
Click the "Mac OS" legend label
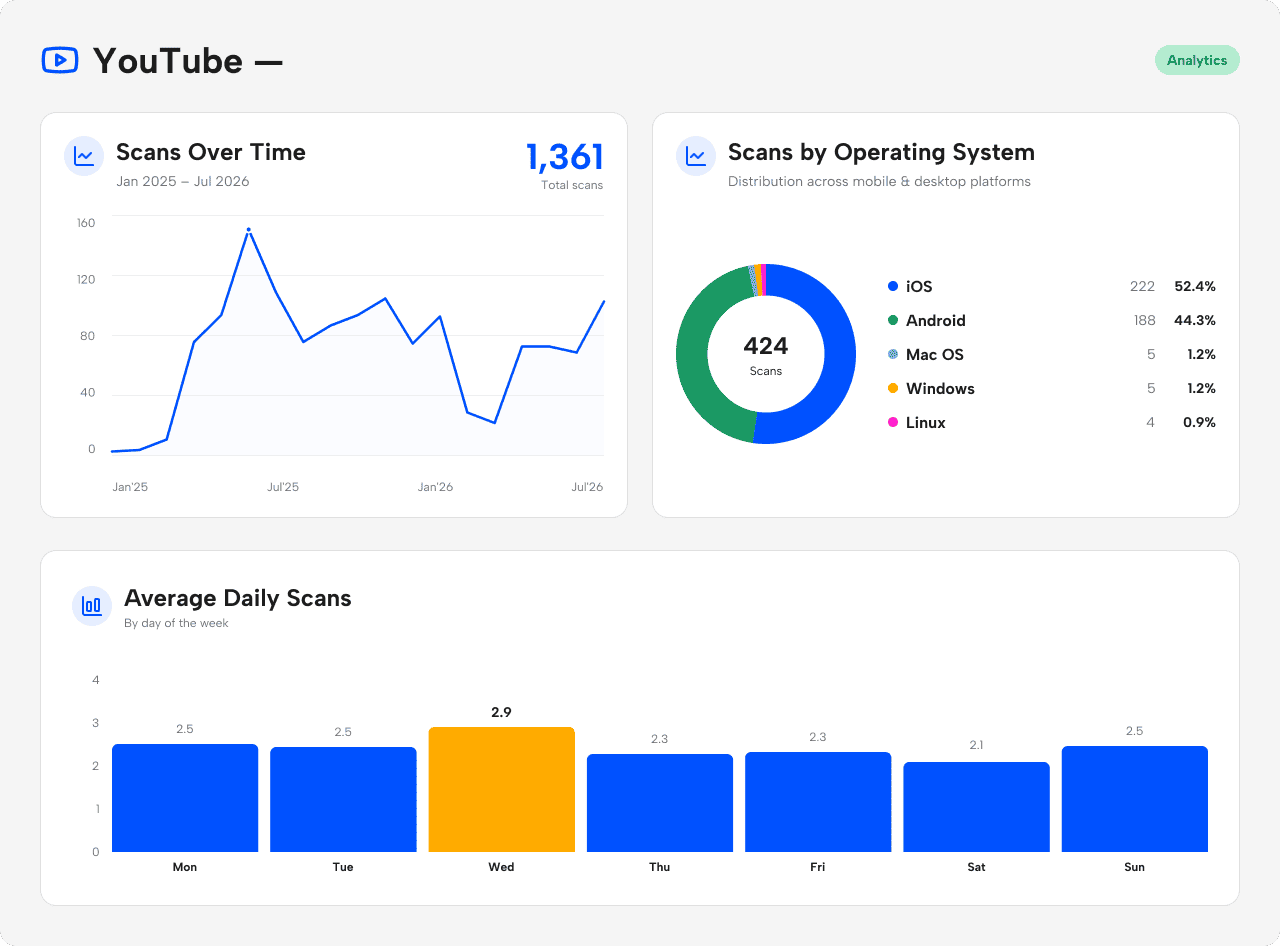point(935,354)
